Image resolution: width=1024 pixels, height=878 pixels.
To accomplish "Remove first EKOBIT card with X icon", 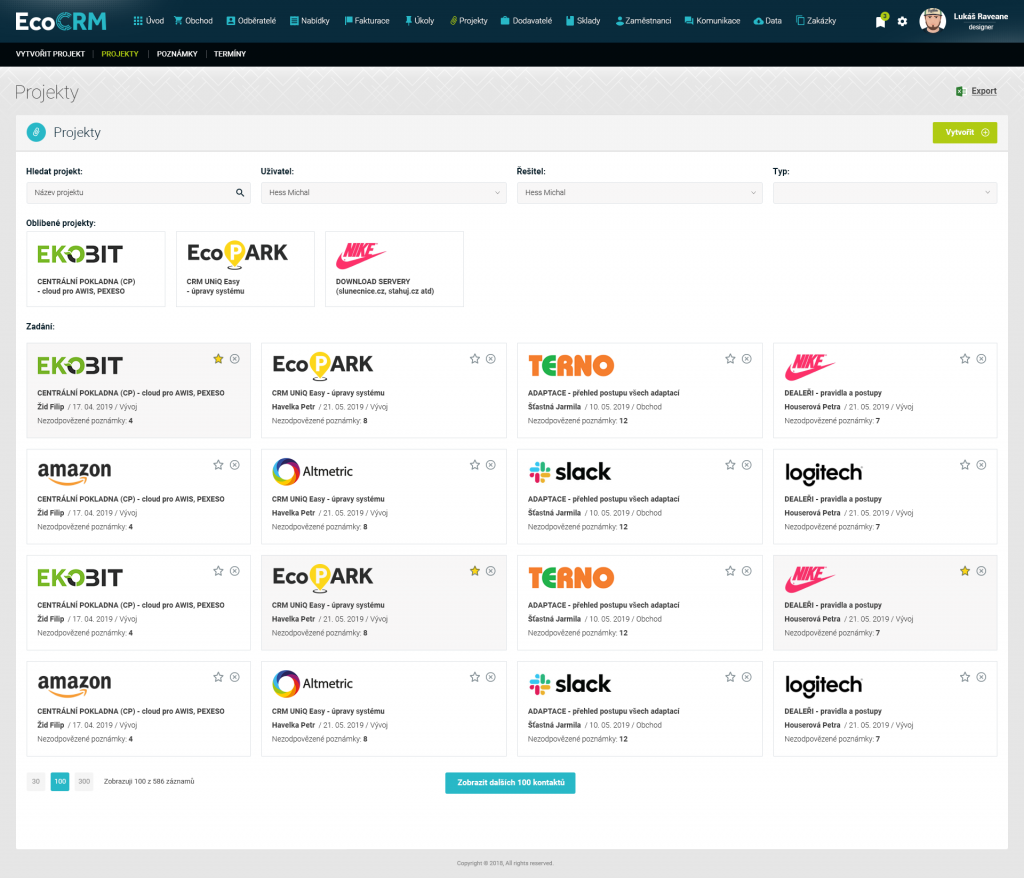I will pyautogui.click(x=235, y=359).
